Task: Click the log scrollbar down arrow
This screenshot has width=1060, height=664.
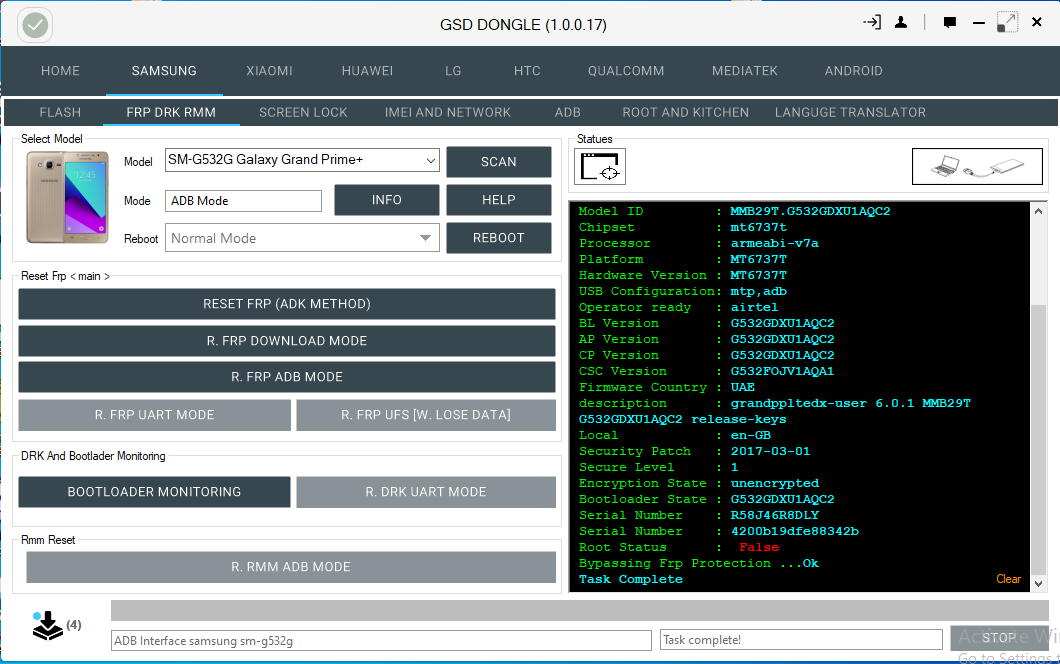Action: pyautogui.click(x=1038, y=584)
